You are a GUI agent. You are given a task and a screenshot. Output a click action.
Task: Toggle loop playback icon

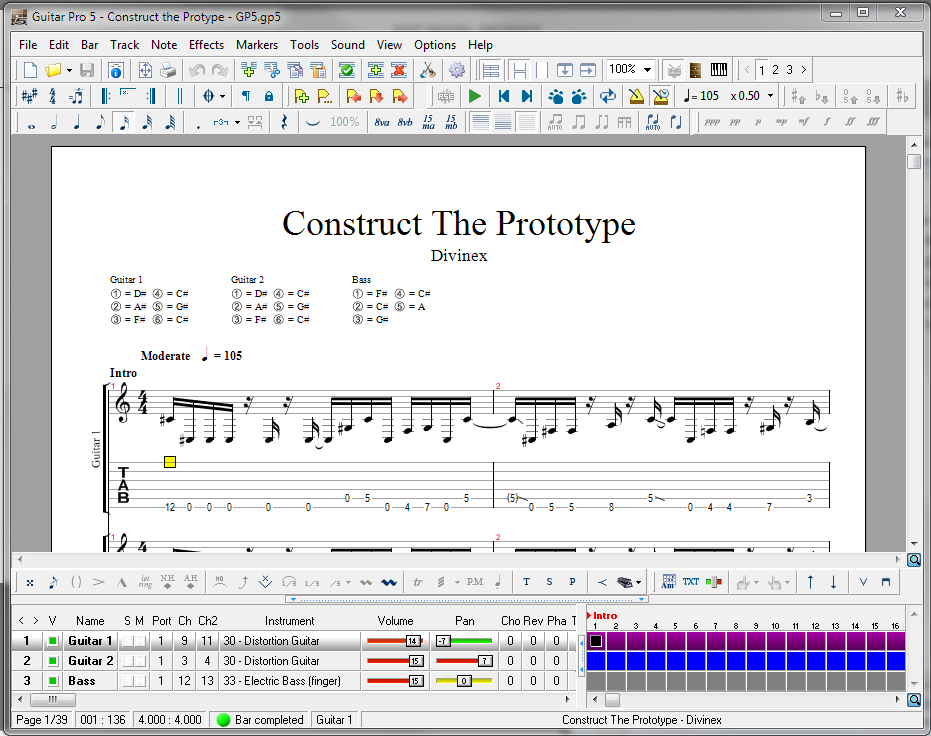point(607,96)
